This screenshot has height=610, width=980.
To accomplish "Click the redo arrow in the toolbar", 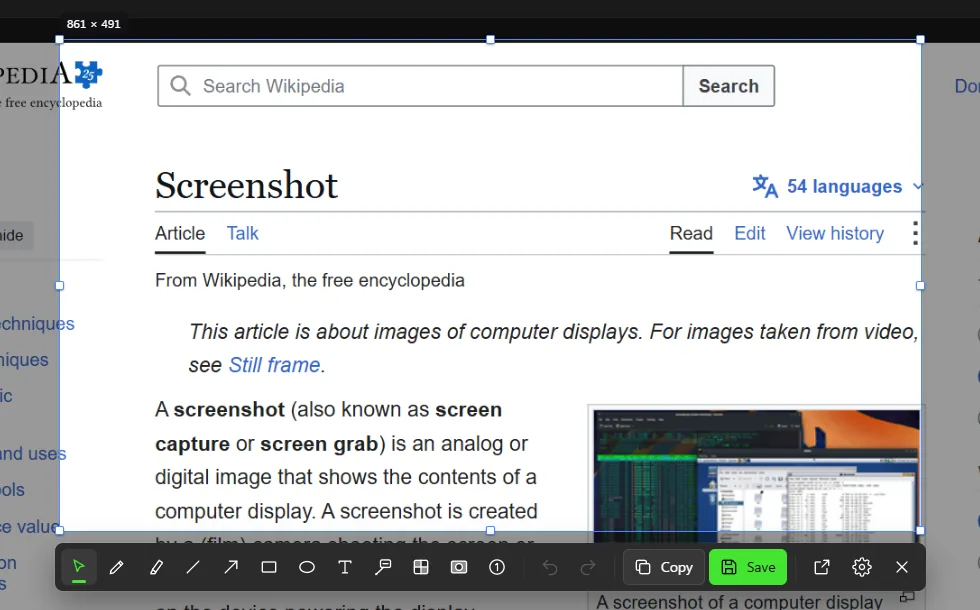I will point(588,567).
